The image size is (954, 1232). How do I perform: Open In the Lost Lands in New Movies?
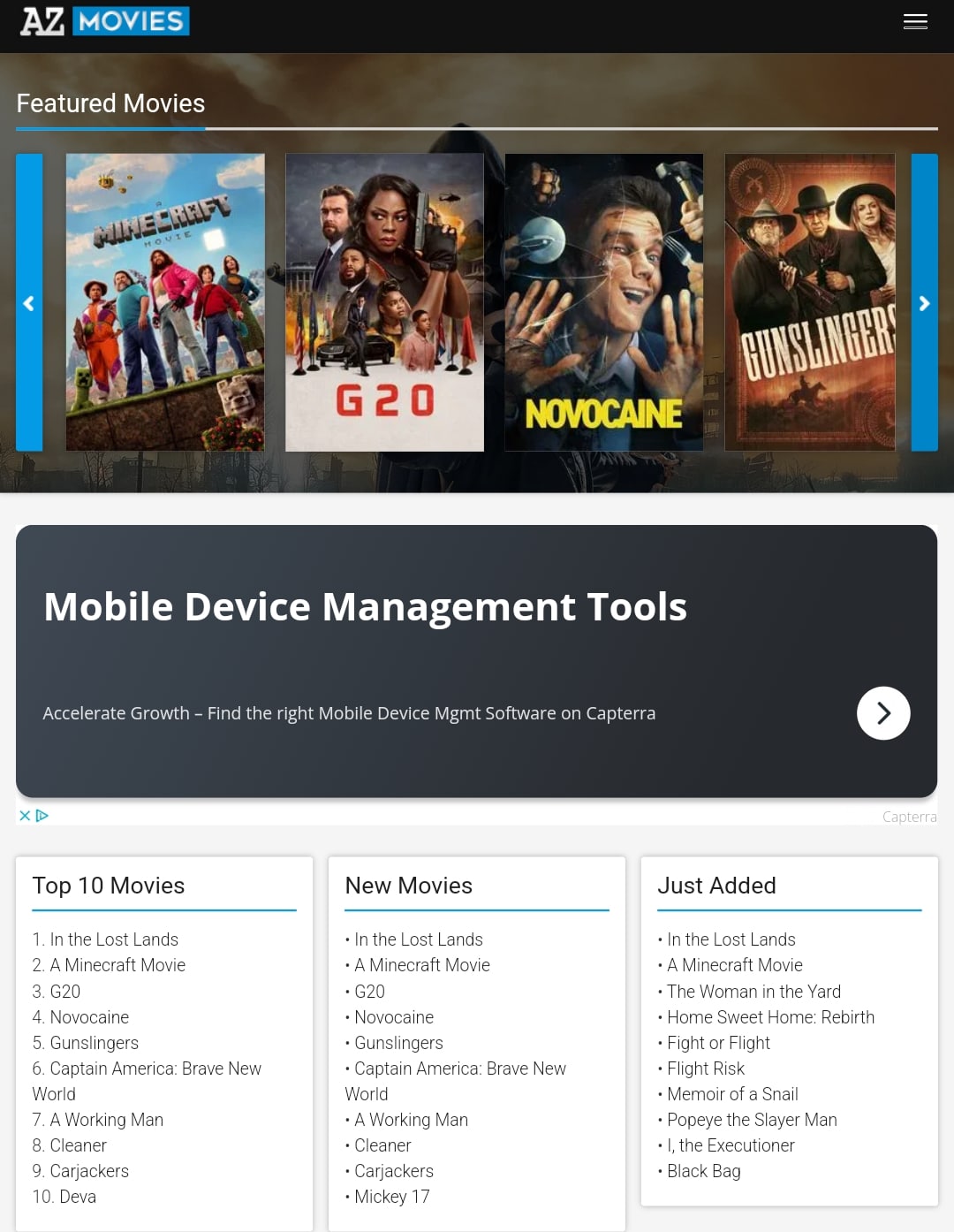click(419, 939)
